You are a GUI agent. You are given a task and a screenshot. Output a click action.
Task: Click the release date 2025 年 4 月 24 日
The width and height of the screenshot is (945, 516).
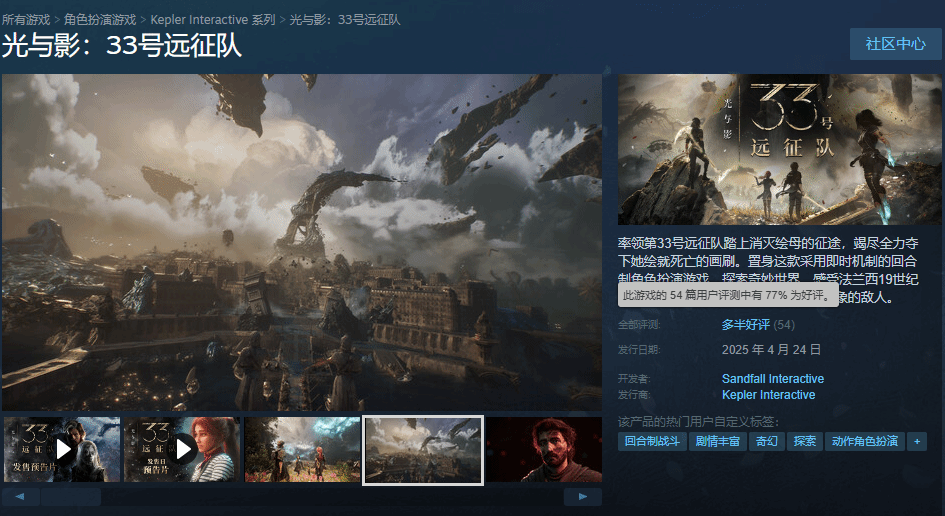tap(771, 350)
